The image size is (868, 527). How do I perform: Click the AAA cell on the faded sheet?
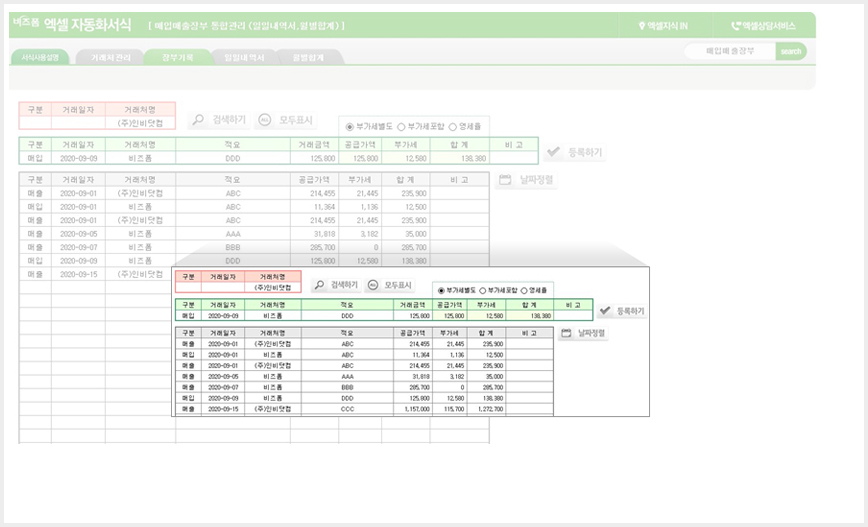click(x=233, y=234)
